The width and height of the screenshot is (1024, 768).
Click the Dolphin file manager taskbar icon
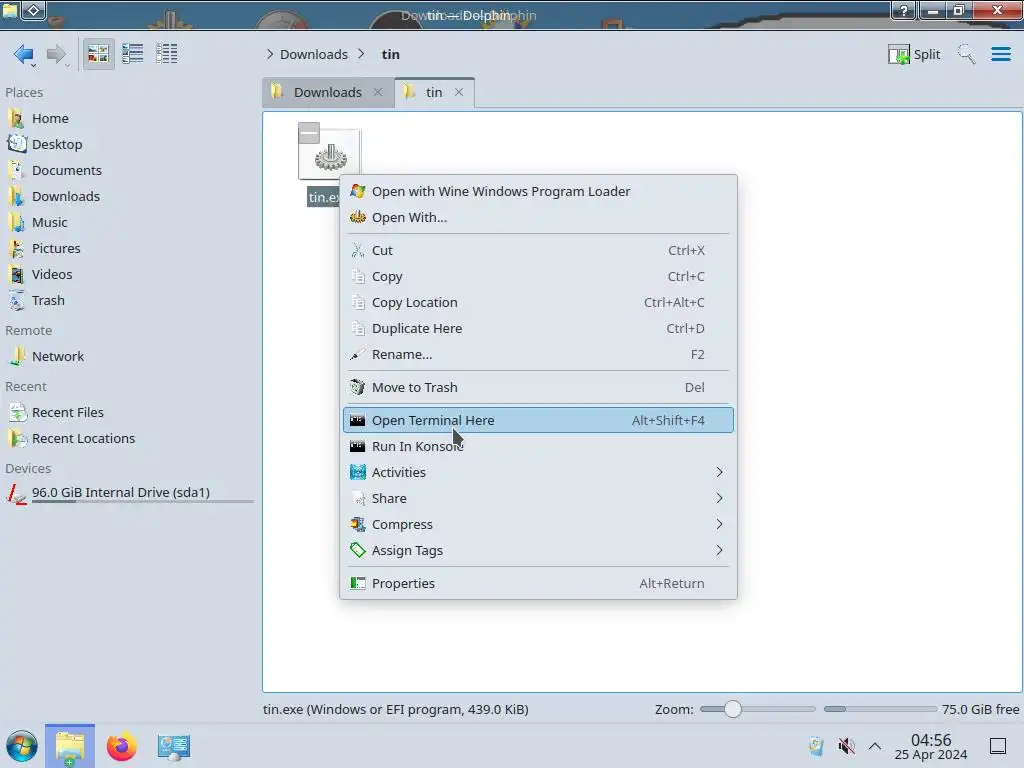pyautogui.click(x=70, y=746)
